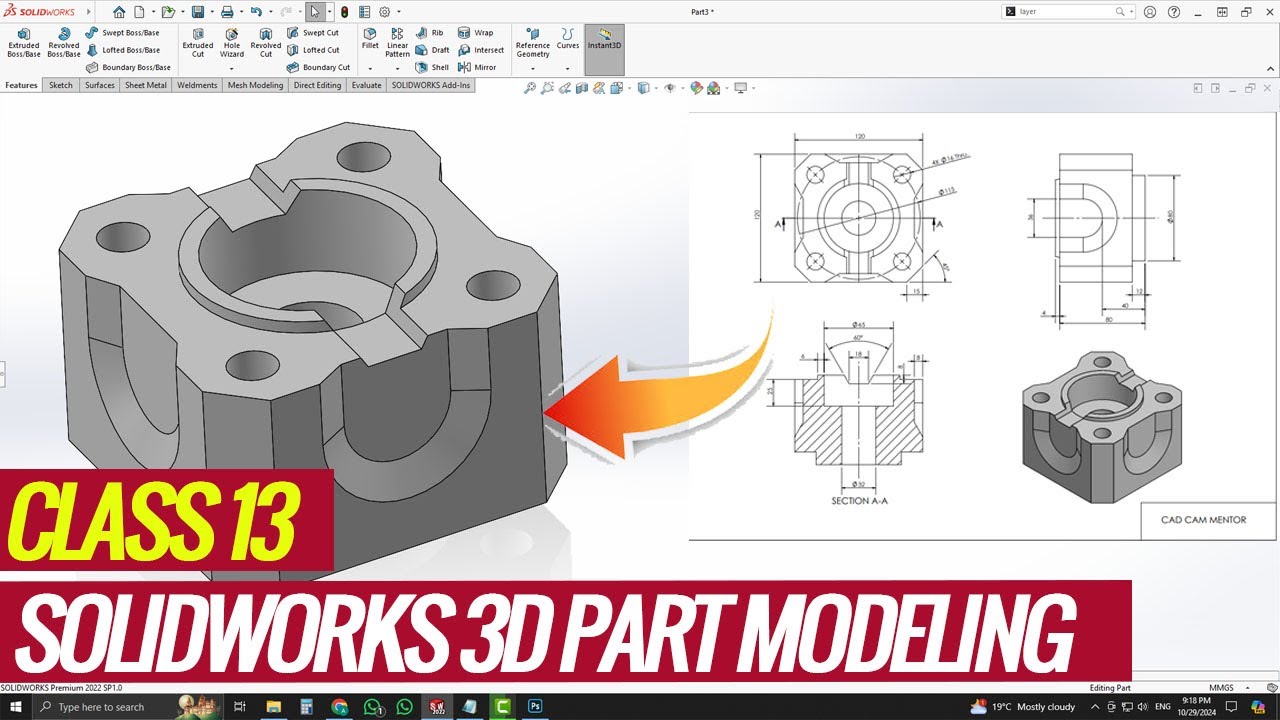Image resolution: width=1280 pixels, height=720 pixels.
Task: Use the Intersect command
Action: [481, 50]
